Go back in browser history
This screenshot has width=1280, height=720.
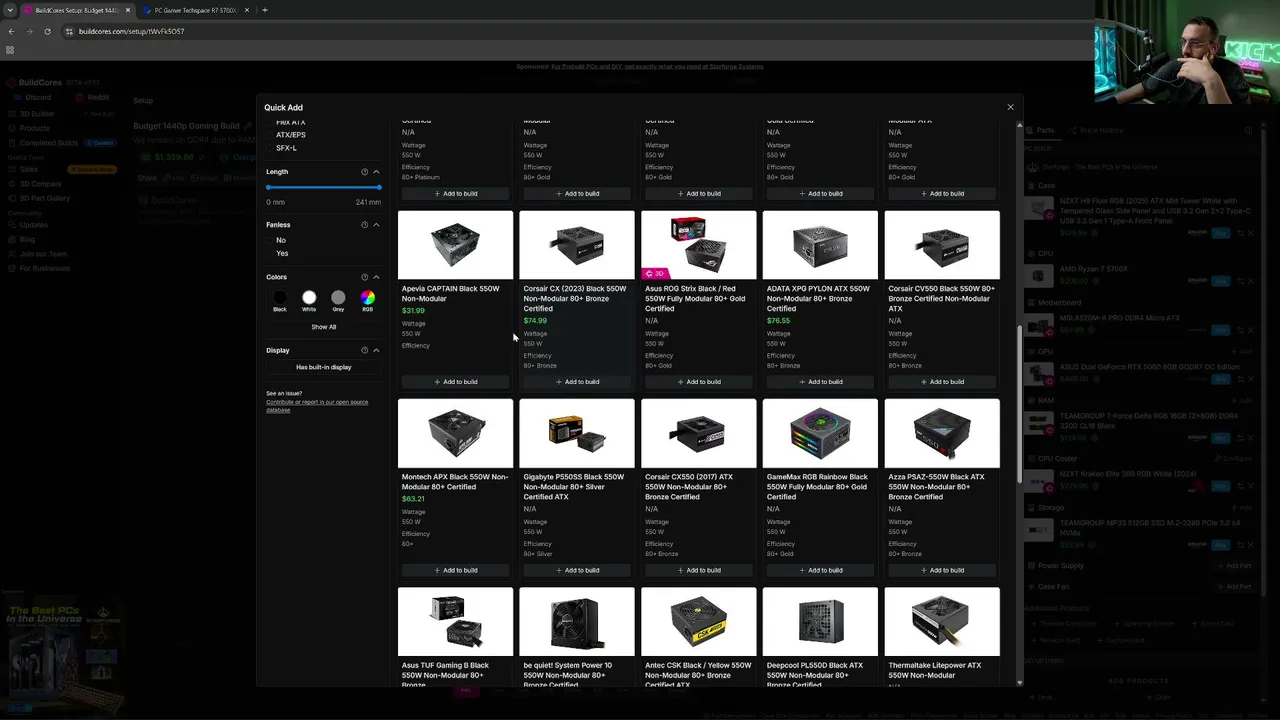tap(11, 31)
